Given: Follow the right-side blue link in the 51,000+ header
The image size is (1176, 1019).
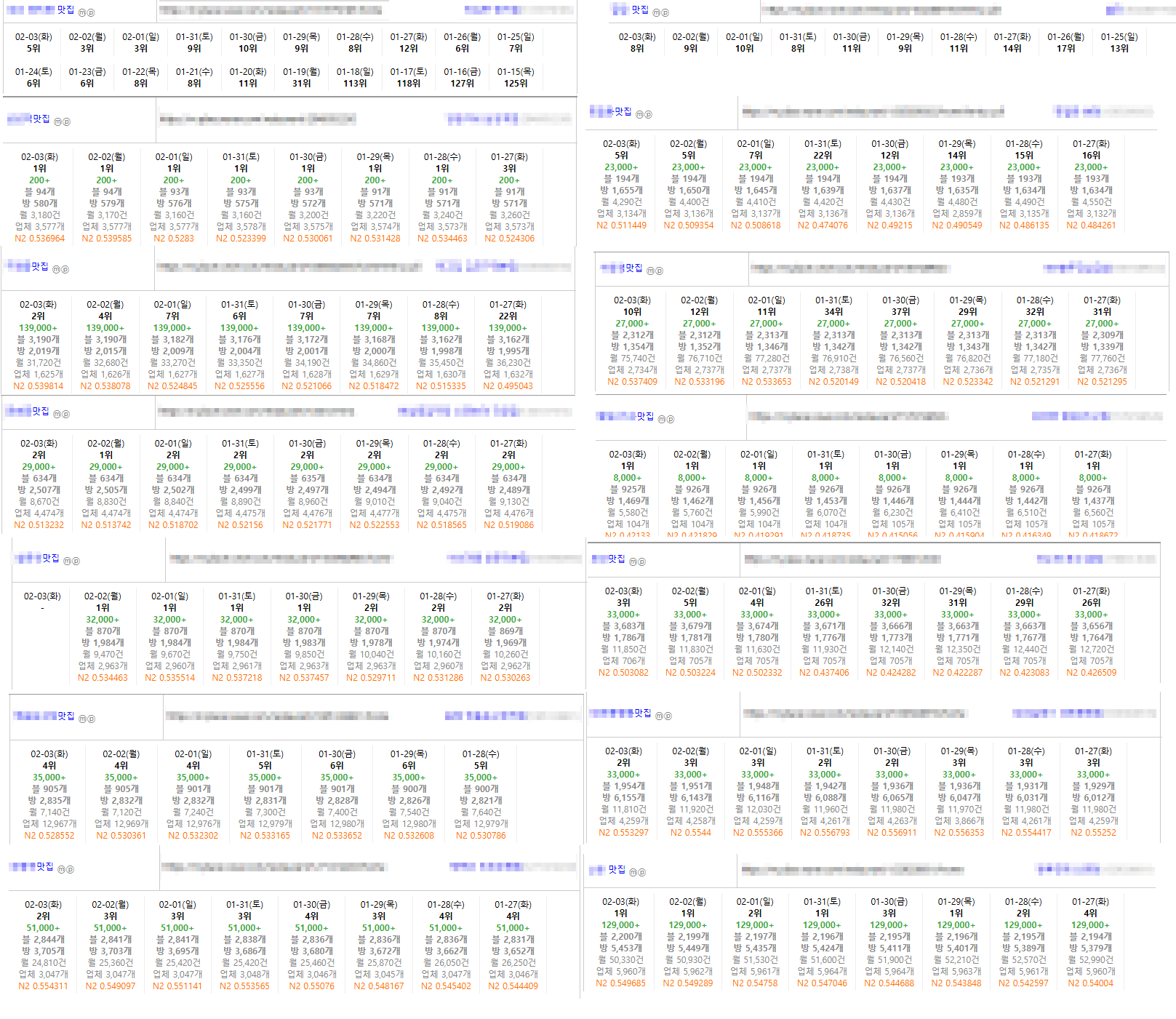Looking at the screenshot, I should click(496, 866).
